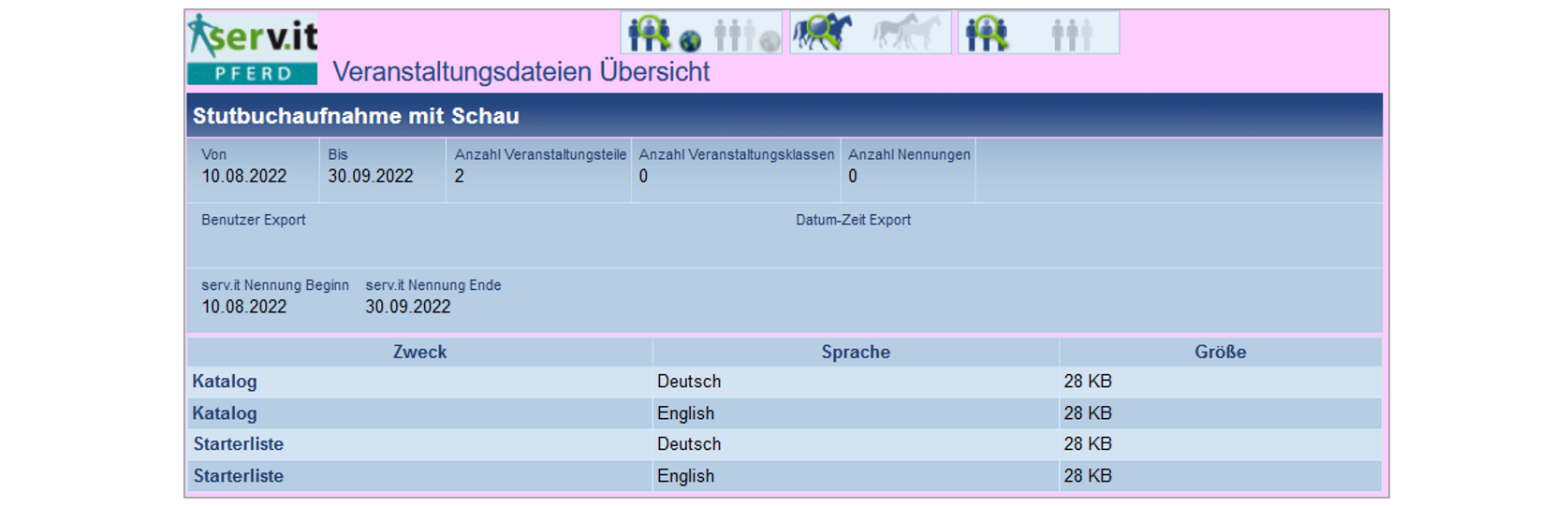Click Anzahl Veranstaltungsteile value 2
Viewport: 1568px width, 506px height.
point(460,176)
